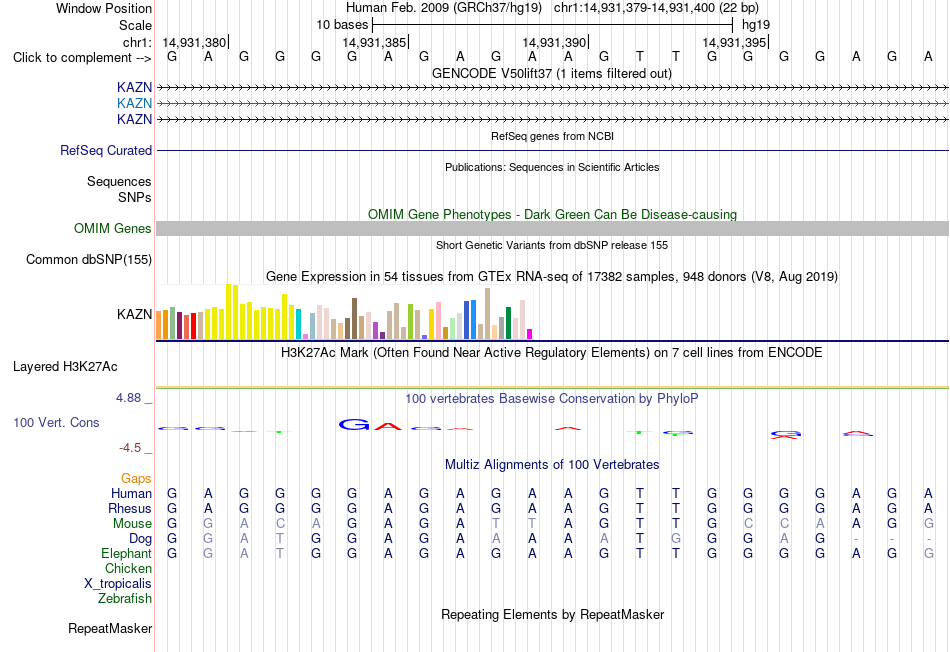Image resolution: width=950 pixels, height=652 pixels.
Task: Click the Sequences track label
Action: click(x=119, y=181)
